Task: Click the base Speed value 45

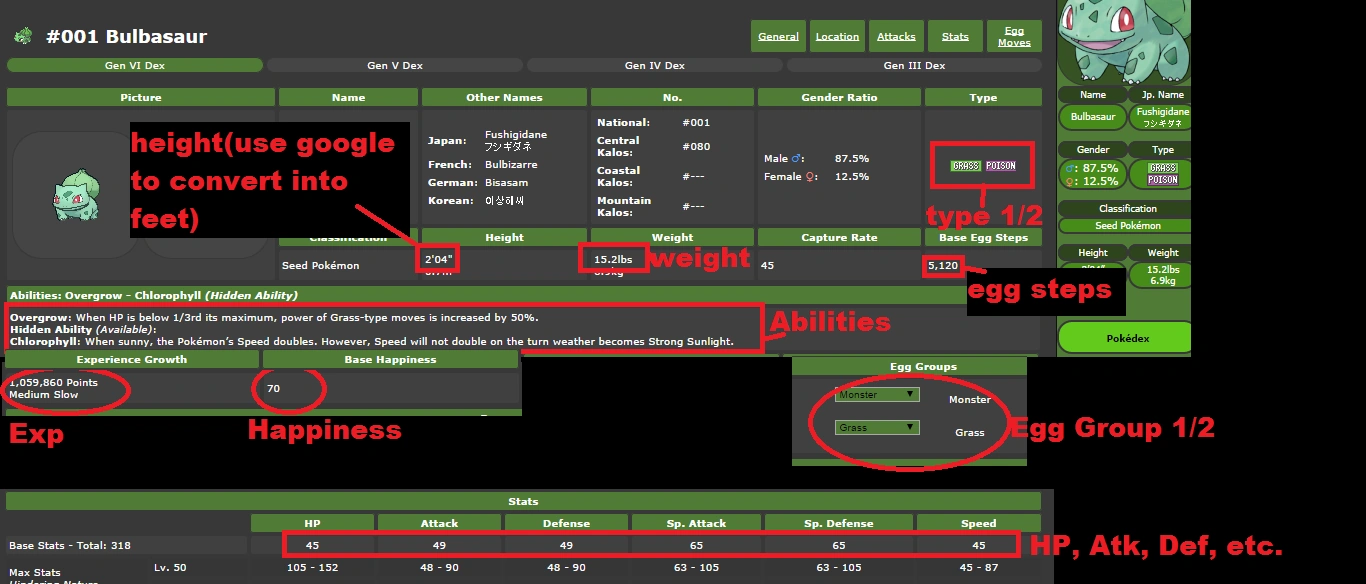Action: pos(978,545)
